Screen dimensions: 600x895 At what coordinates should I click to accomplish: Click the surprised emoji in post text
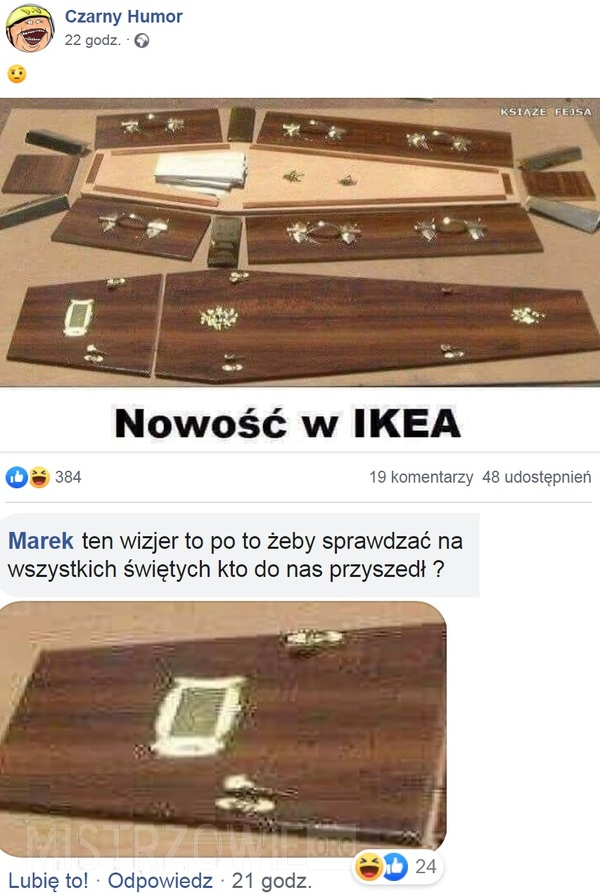click(x=17, y=74)
